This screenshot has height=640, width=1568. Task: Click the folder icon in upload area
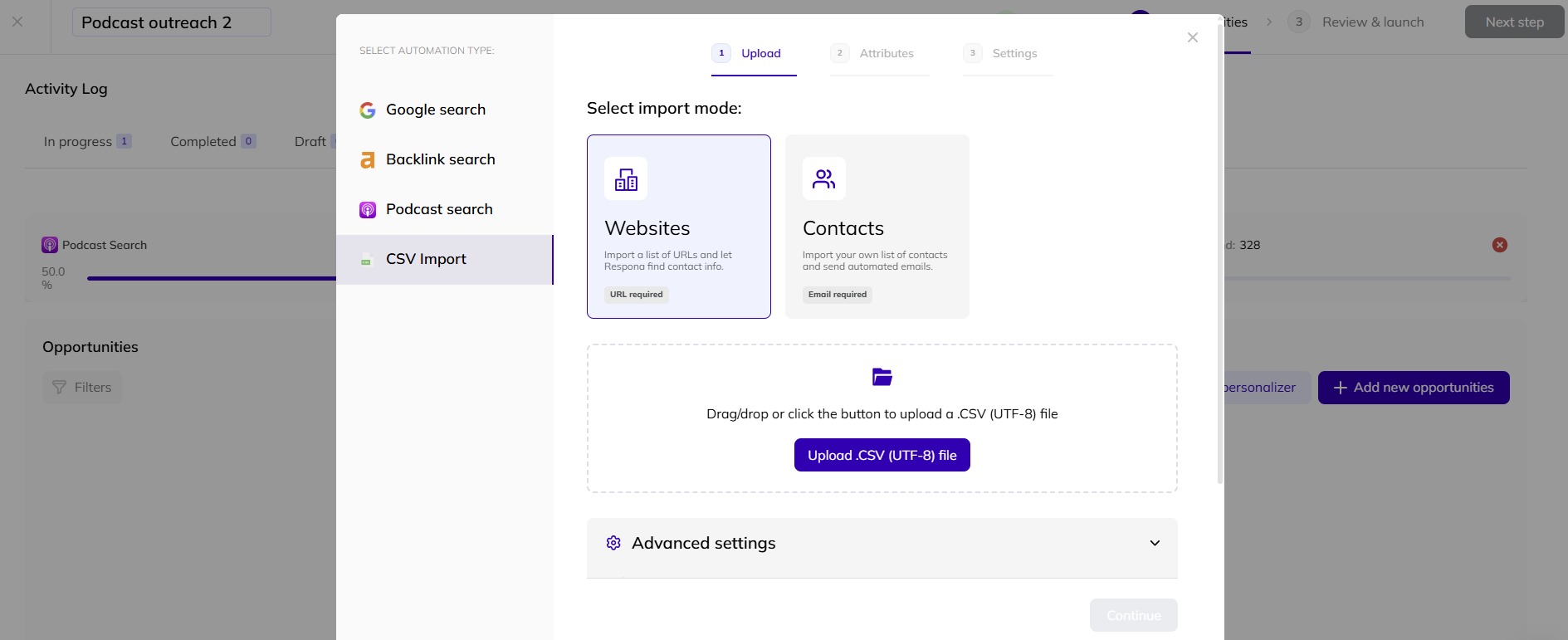pos(882,377)
